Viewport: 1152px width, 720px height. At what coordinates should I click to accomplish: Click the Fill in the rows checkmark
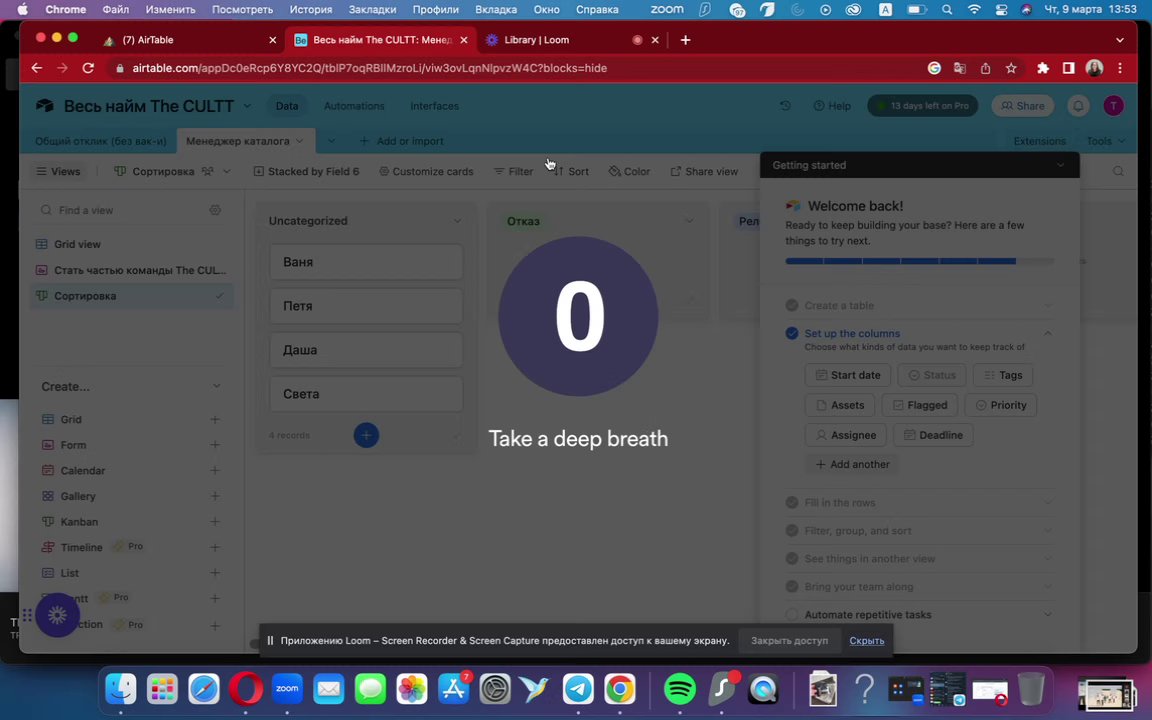click(792, 503)
